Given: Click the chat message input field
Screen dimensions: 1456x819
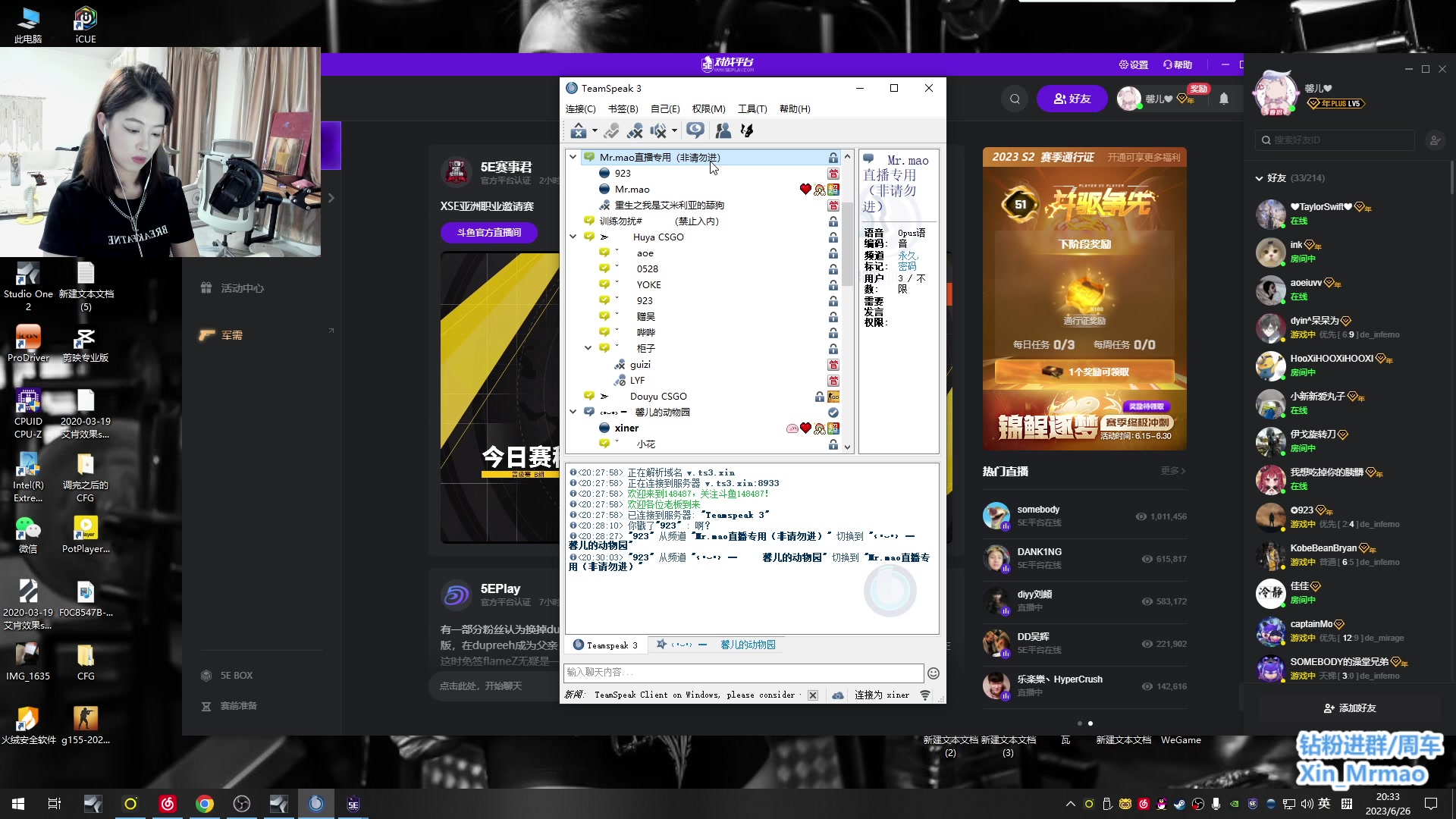Looking at the screenshot, I should coord(743,672).
